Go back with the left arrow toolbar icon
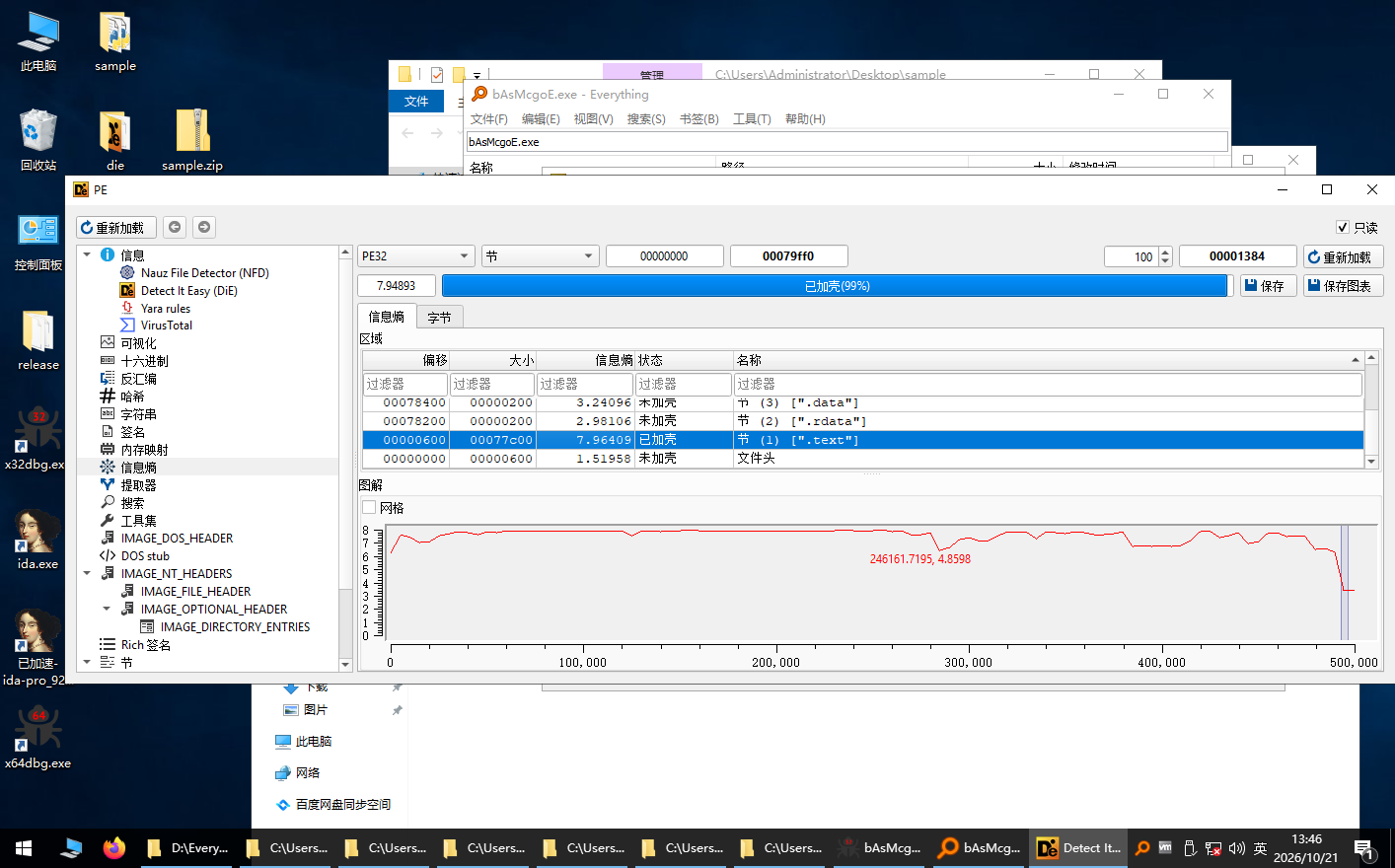This screenshot has height=868, width=1395. (175, 227)
